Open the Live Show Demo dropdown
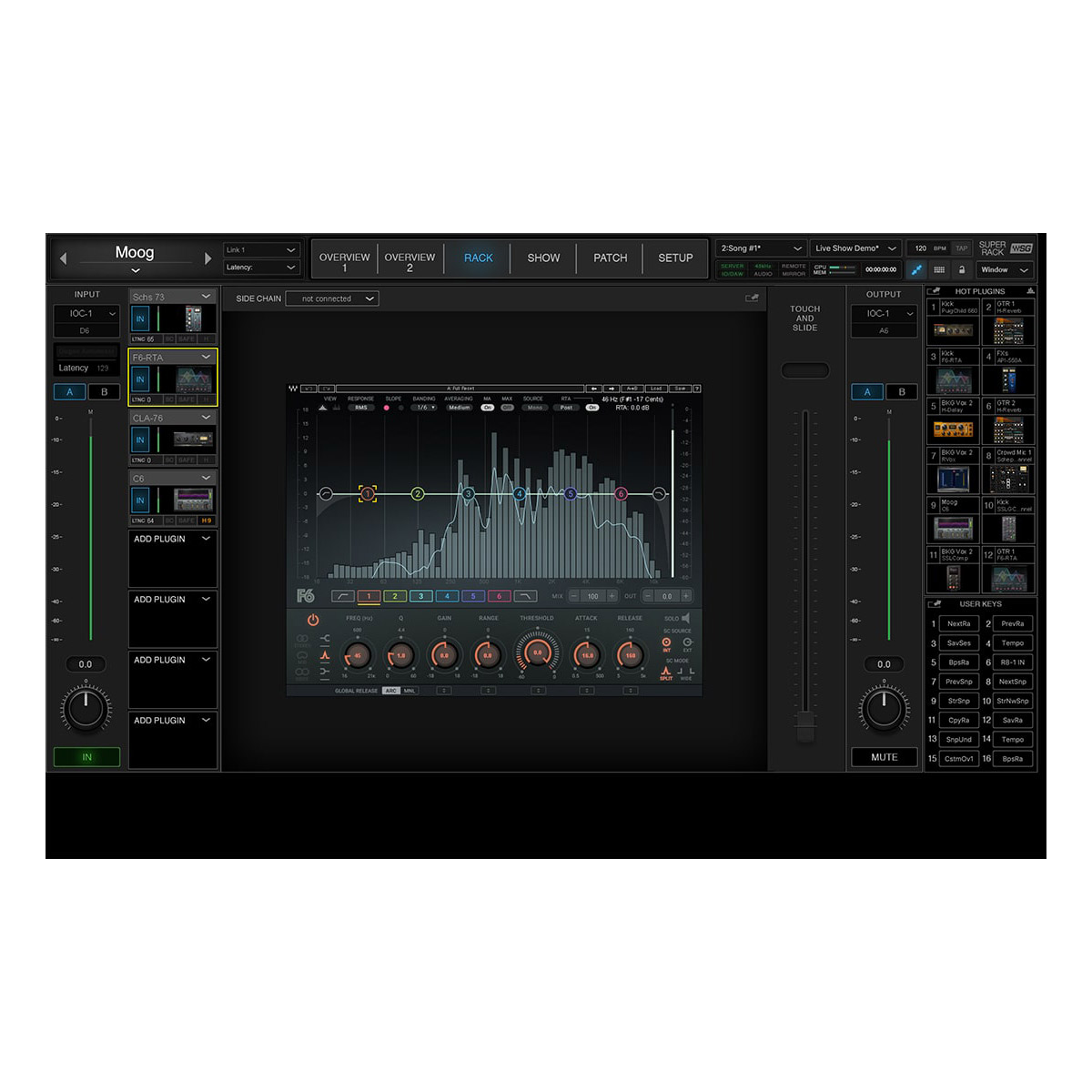The image size is (1092, 1092). pos(854,248)
